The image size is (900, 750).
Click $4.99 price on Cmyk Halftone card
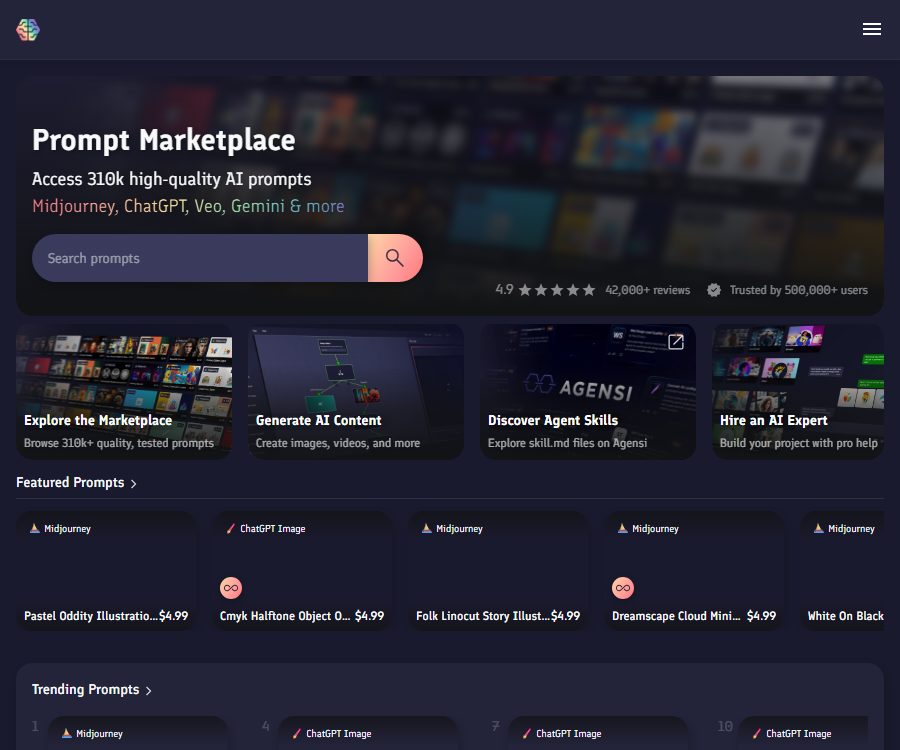click(x=370, y=616)
